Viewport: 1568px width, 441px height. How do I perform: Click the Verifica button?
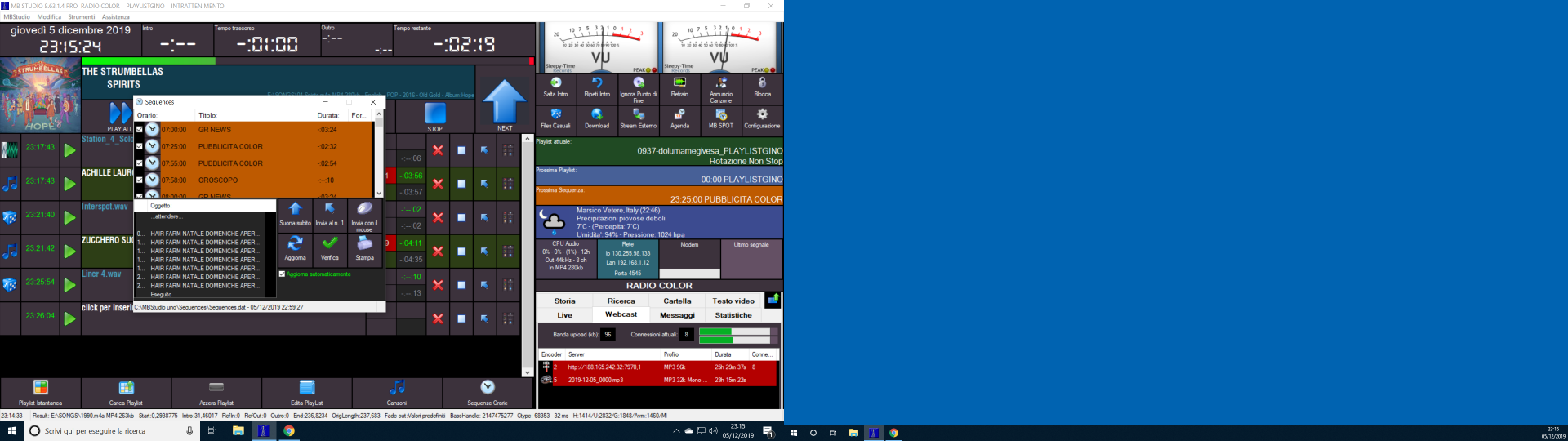(x=330, y=245)
